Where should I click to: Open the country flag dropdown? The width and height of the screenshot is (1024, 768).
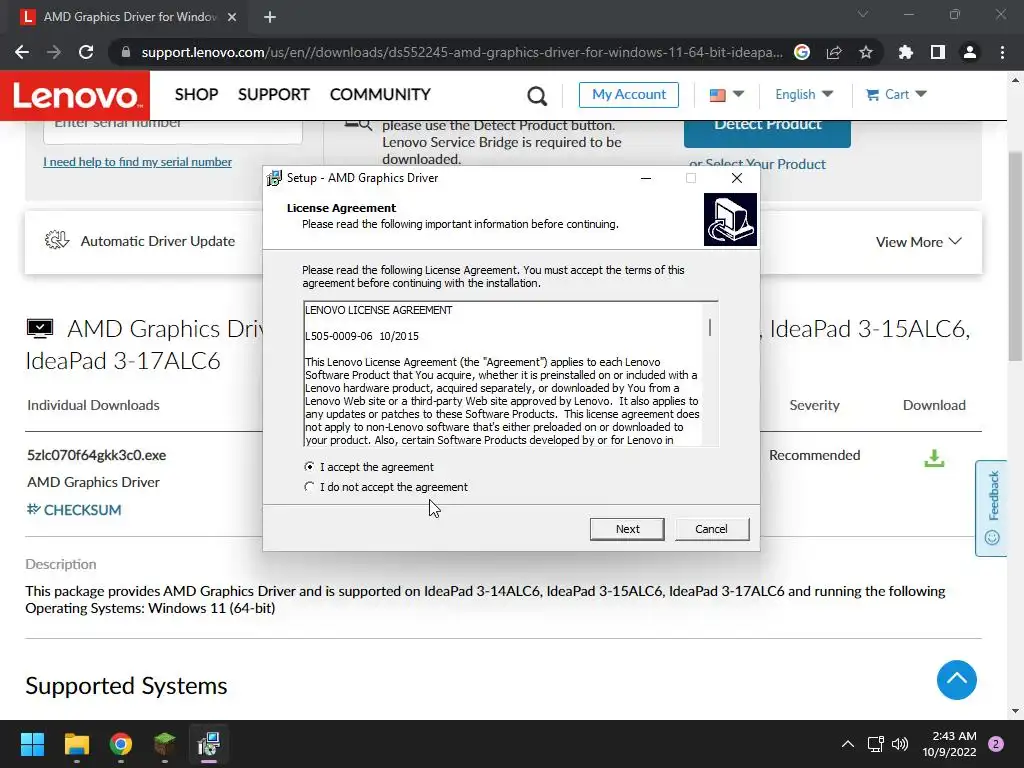726,95
